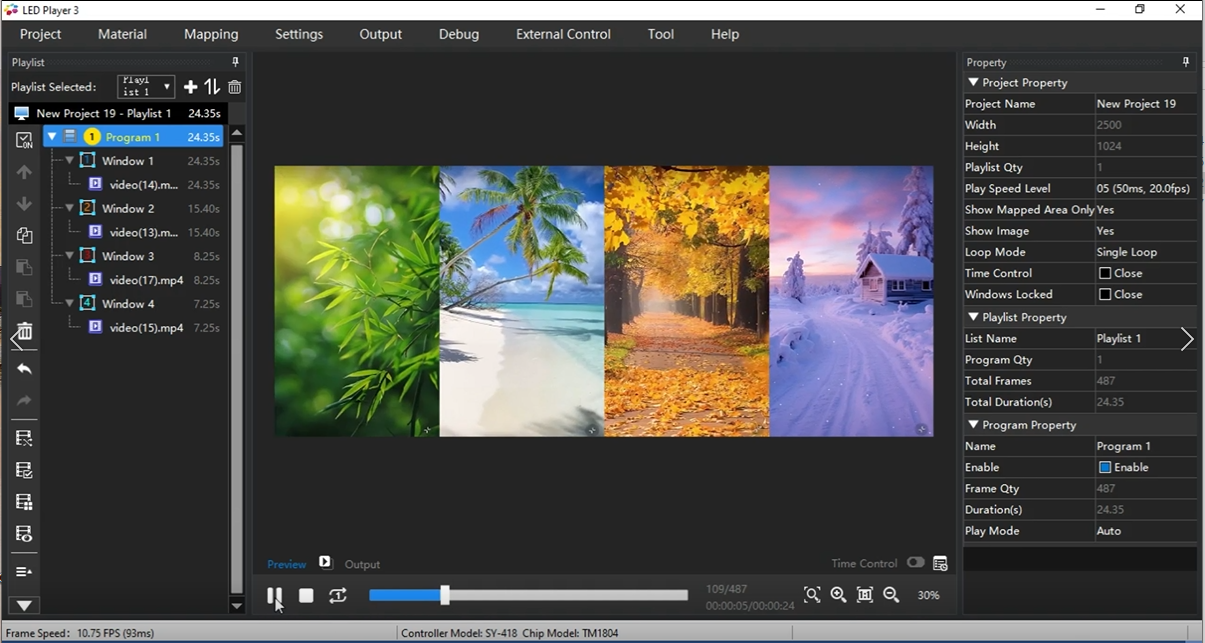Open the External Control menu

coord(563,34)
